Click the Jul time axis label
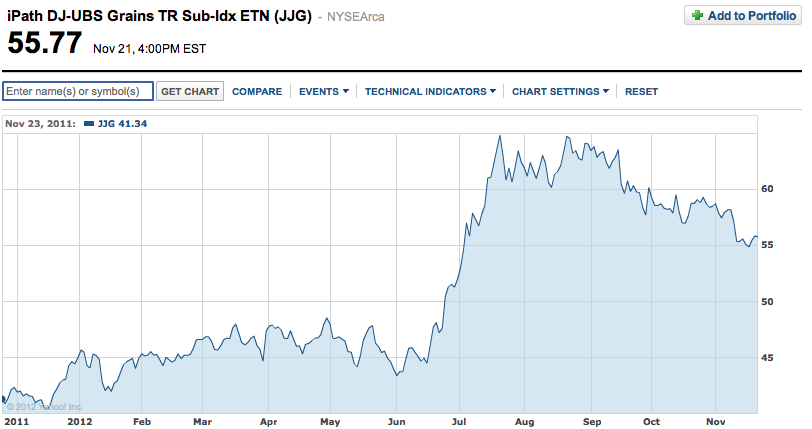The image size is (812, 429). [459, 422]
